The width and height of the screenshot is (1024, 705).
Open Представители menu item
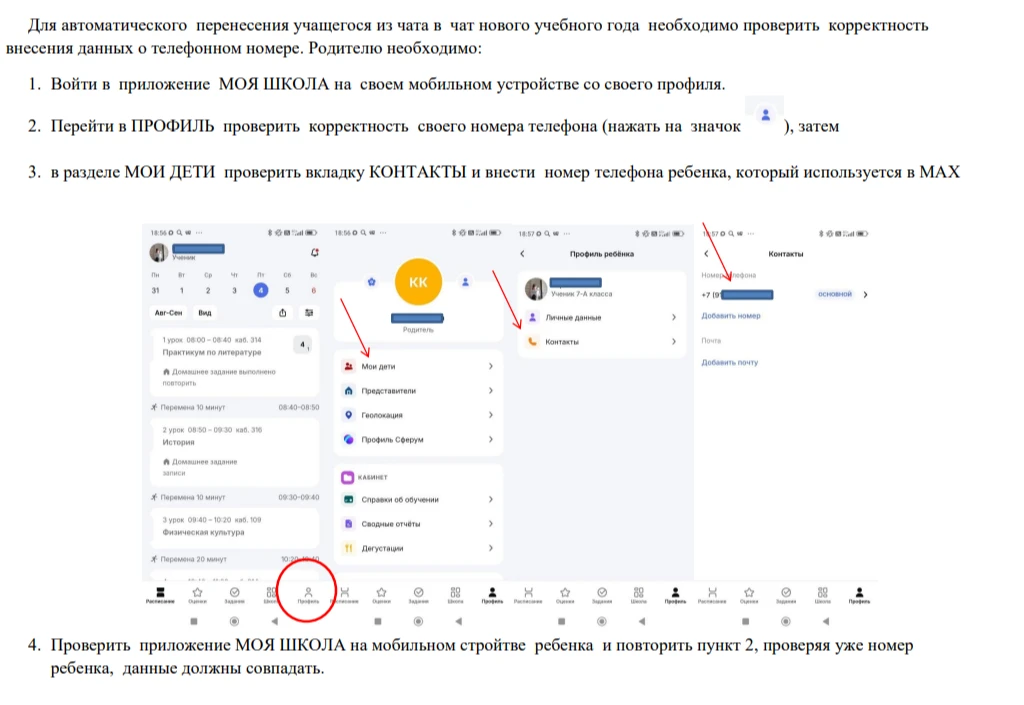[418, 390]
